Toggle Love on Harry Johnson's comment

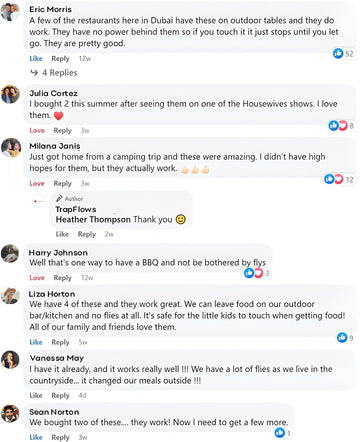[37, 278]
